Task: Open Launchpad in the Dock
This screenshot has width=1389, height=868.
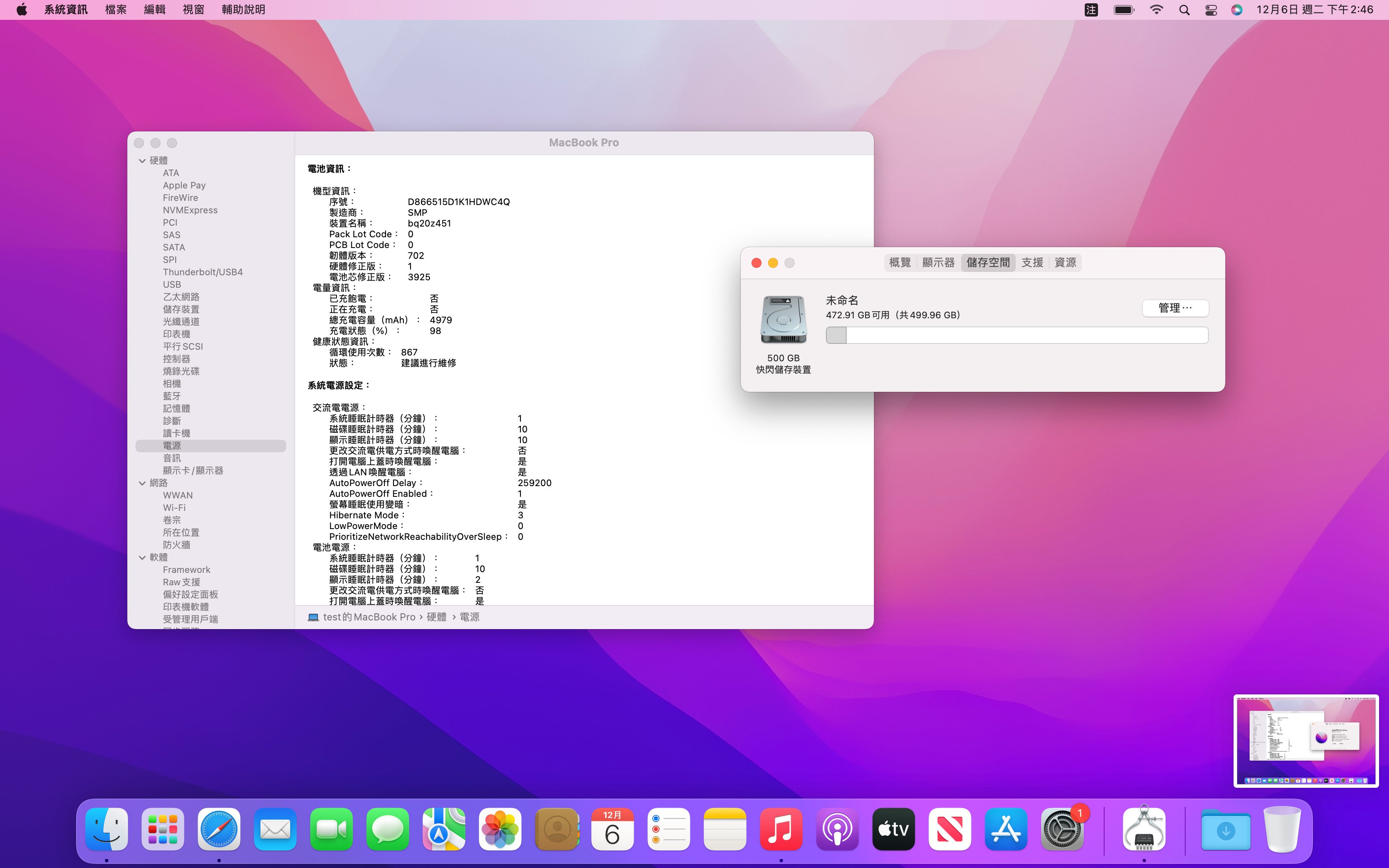Action: tap(163, 829)
